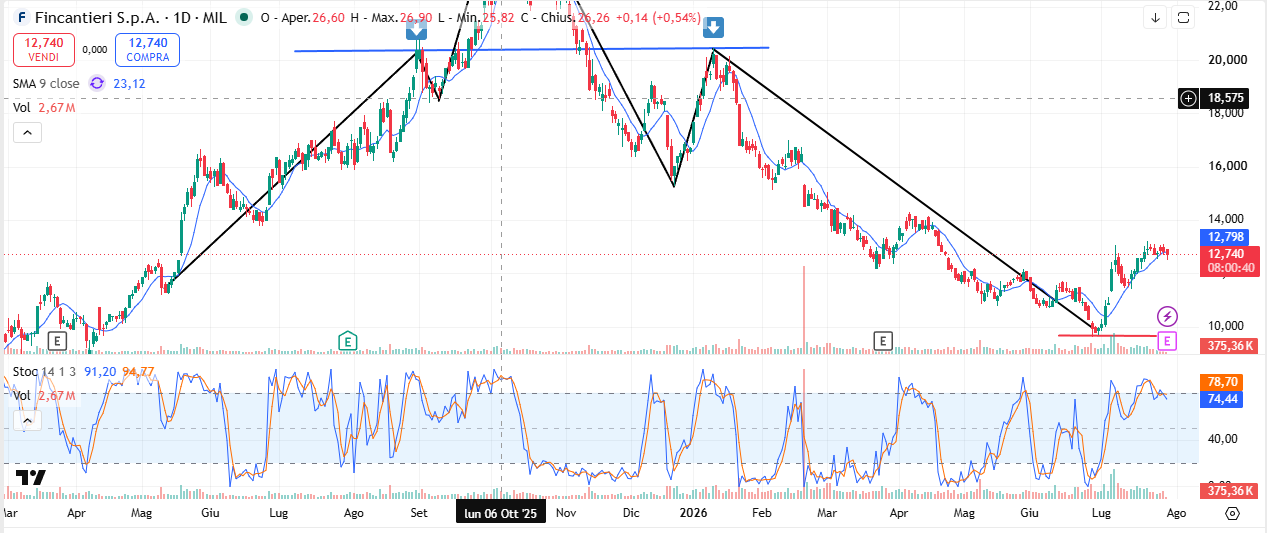Open the green earnings E marker near Ago

[347, 341]
